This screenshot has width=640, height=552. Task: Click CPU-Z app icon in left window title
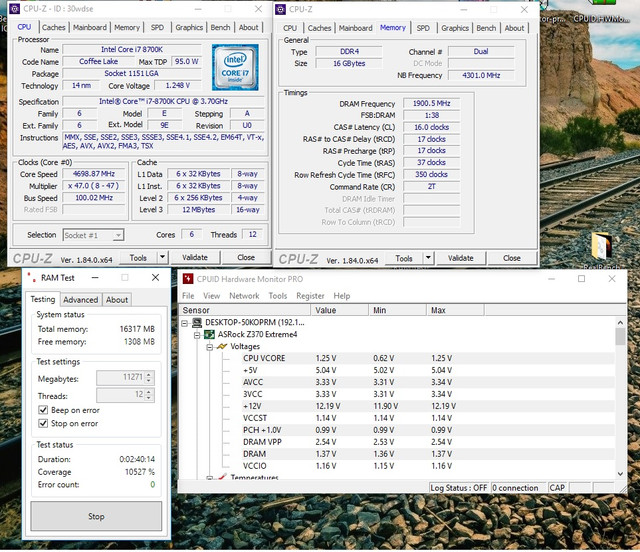[x=15, y=9]
